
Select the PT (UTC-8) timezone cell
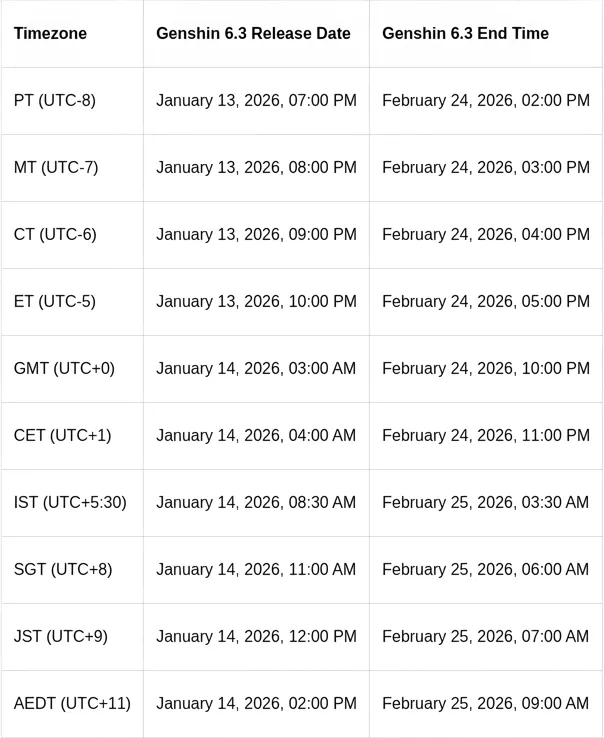click(55, 101)
